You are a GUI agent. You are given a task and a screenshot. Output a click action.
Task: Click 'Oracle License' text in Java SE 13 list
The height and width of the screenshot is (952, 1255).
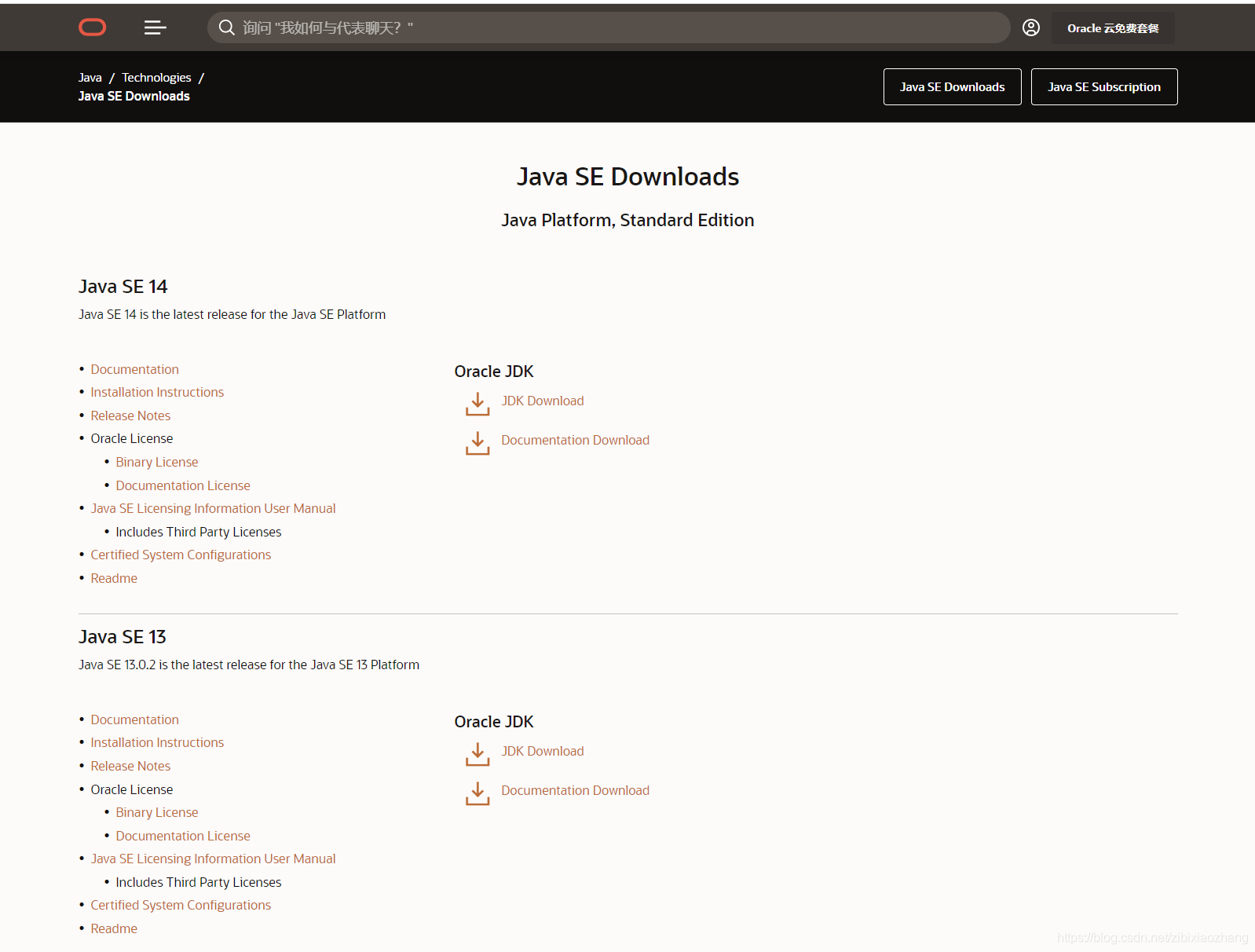(x=132, y=789)
